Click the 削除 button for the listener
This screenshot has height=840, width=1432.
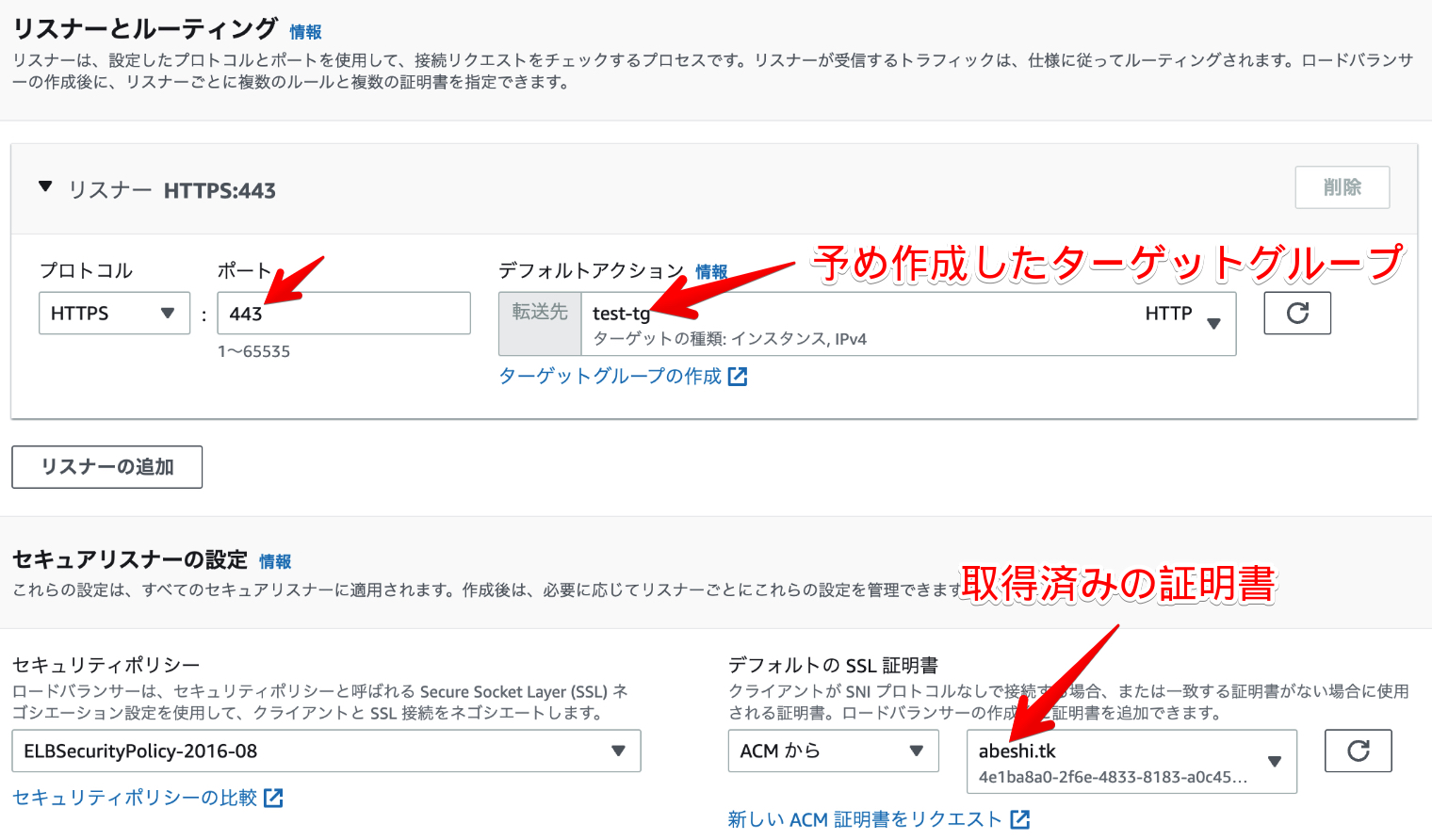coord(1342,186)
